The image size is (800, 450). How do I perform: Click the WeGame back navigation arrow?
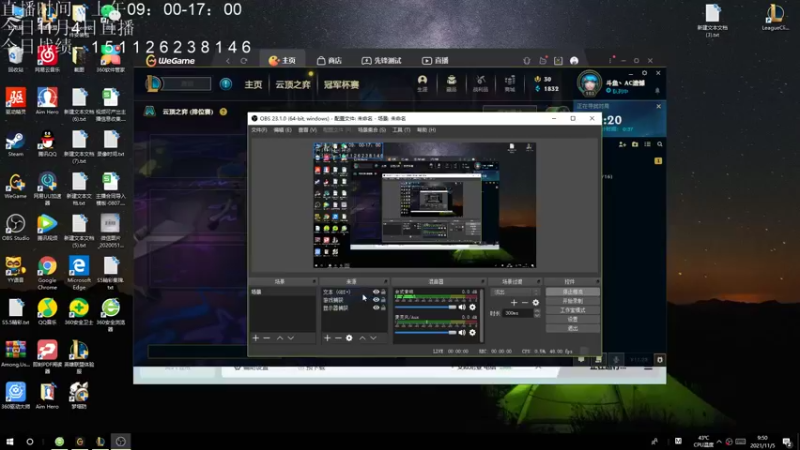point(228,61)
